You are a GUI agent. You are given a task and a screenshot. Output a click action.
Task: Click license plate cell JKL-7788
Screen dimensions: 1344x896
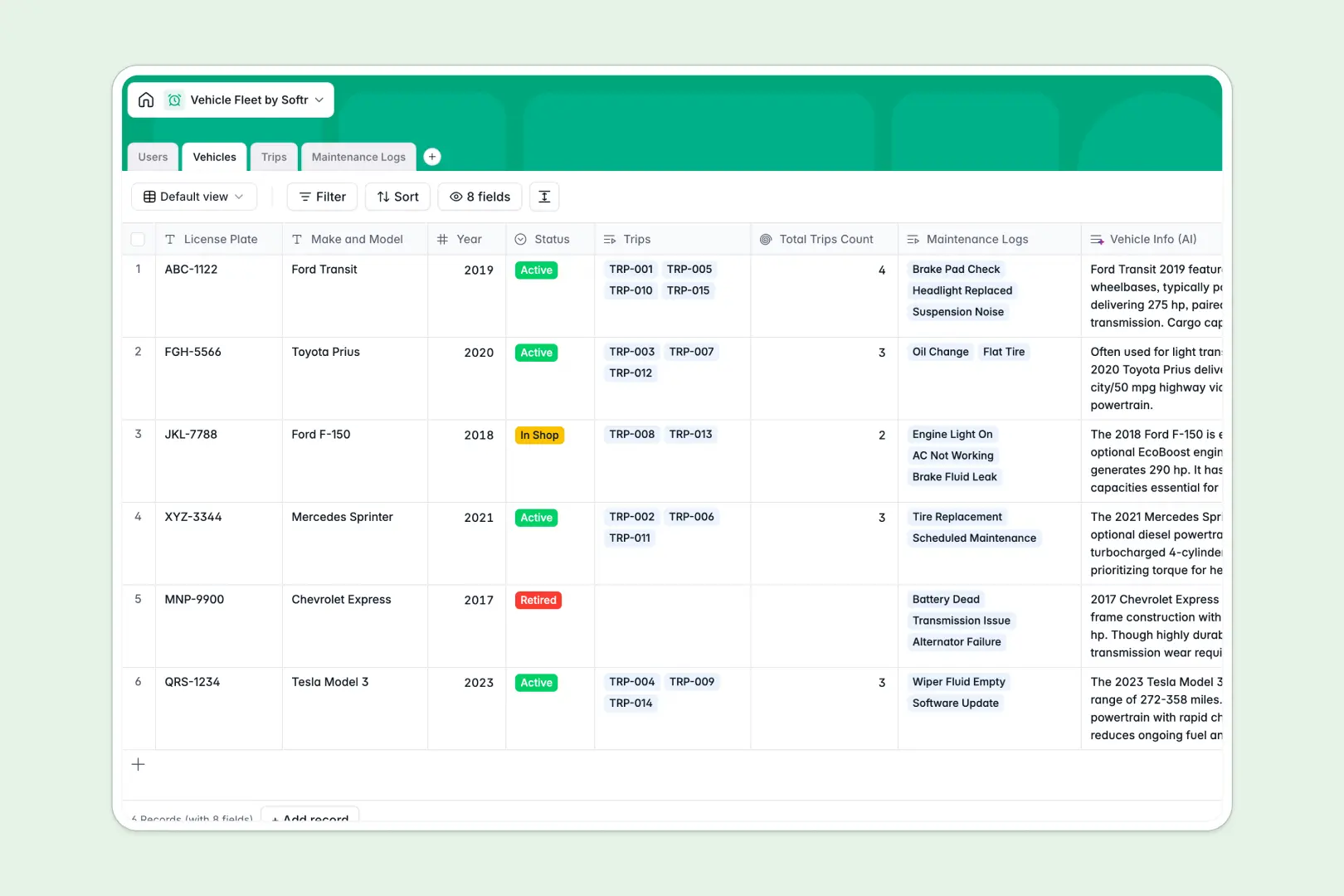pyautogui.click(x=219, y=461)
